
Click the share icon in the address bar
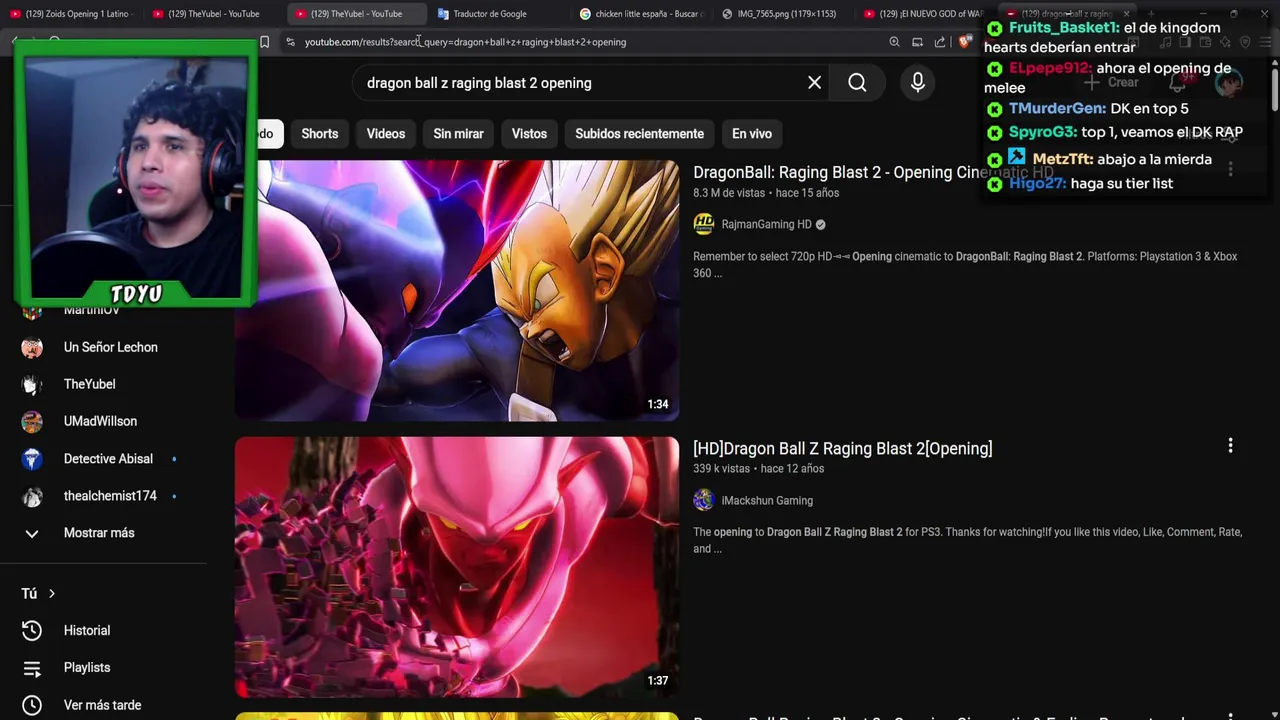click(x=940, y=42)
